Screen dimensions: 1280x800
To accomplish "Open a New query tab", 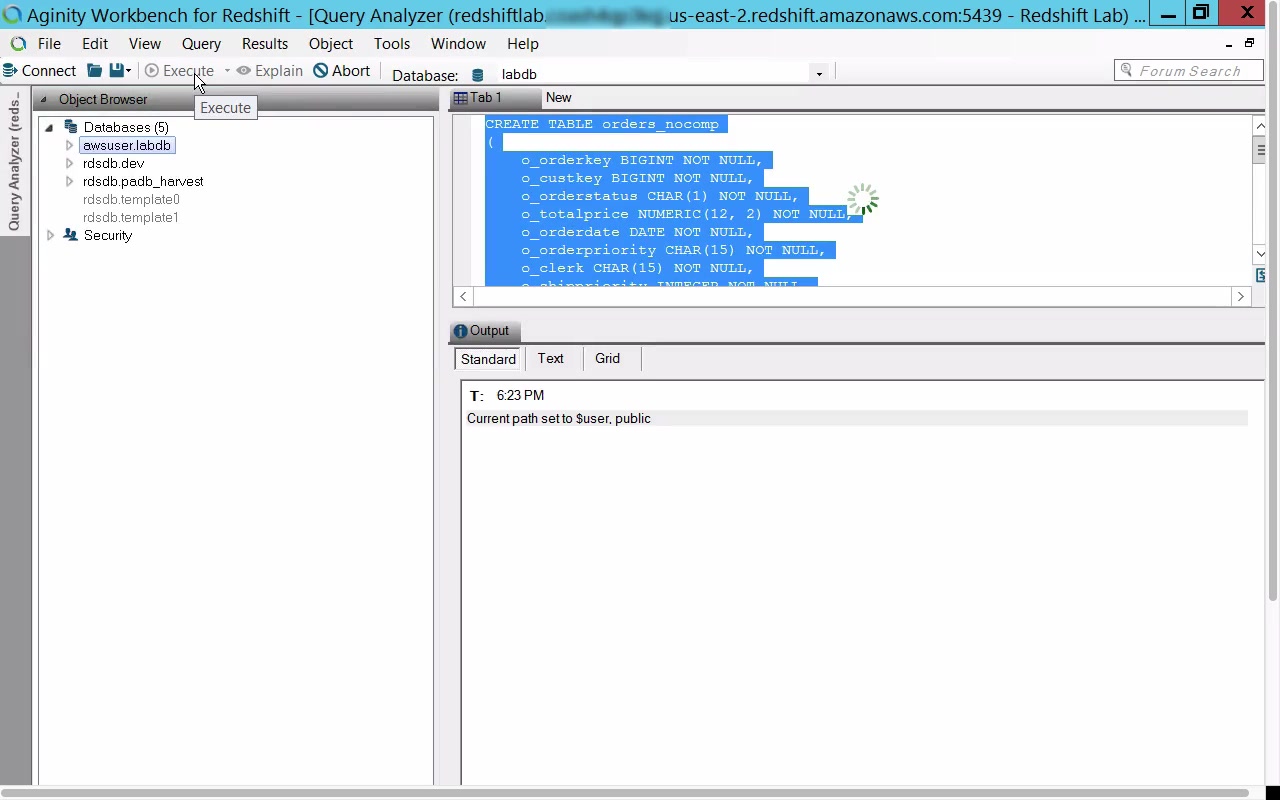I will click(x=559, y=98).
